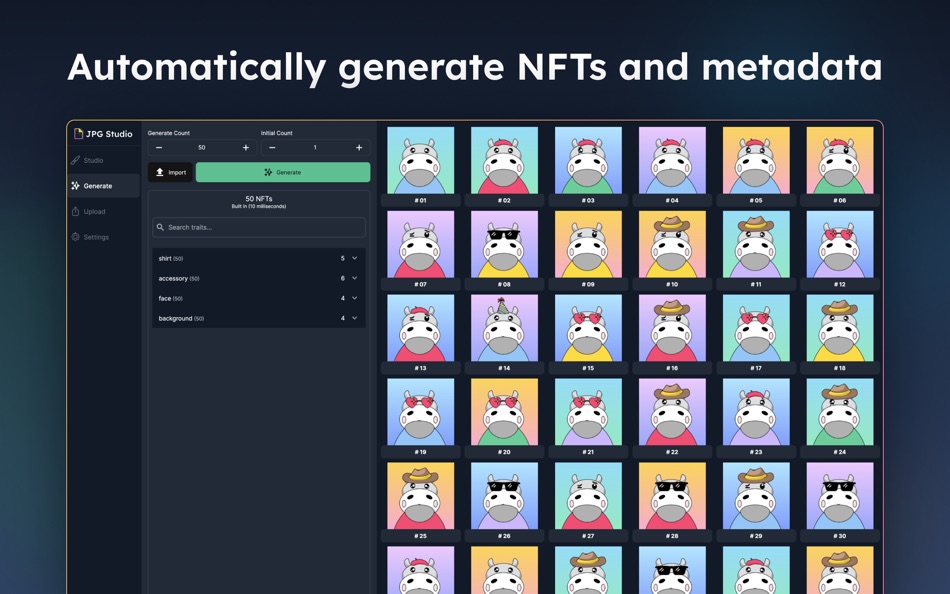Open the sunglasses hippo NFT #08
The image size is (950, 594).
(x=504, y=244)
